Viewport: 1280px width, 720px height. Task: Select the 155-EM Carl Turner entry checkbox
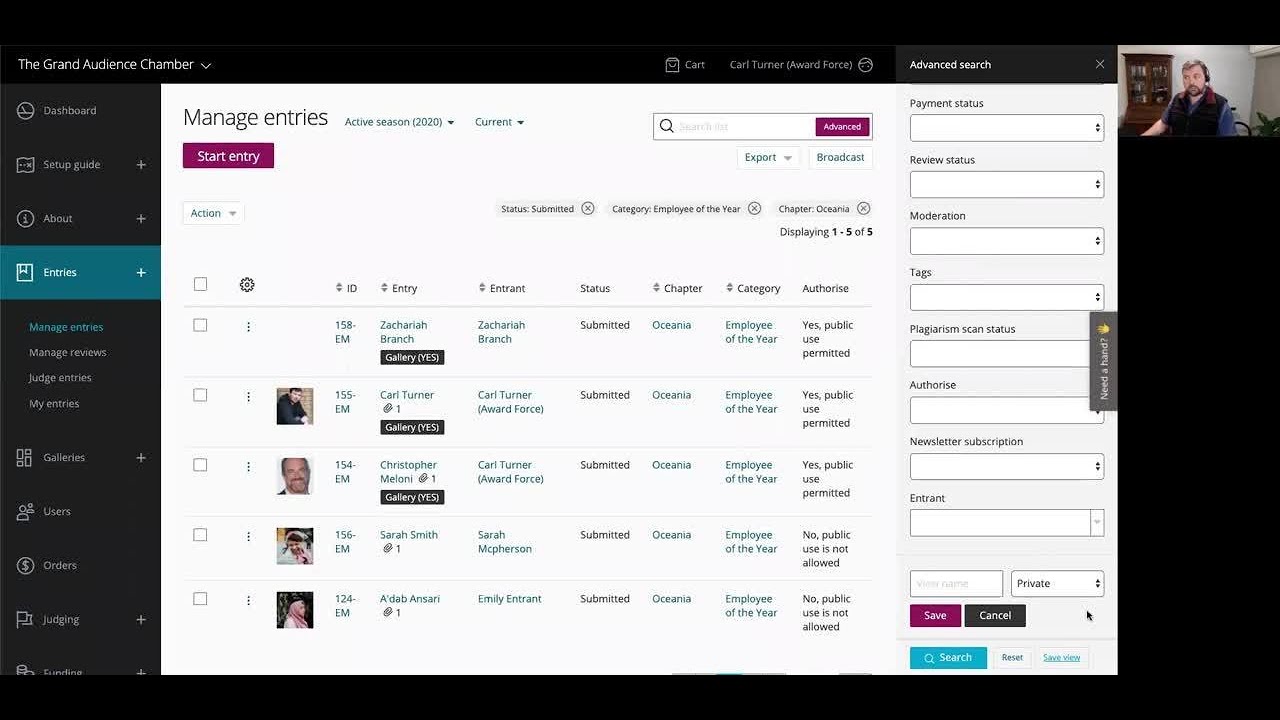[200, 395]
